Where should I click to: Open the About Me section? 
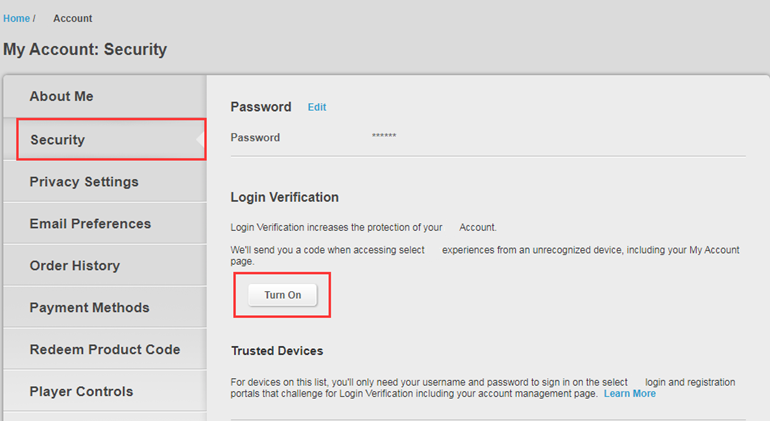pos(61,96)
